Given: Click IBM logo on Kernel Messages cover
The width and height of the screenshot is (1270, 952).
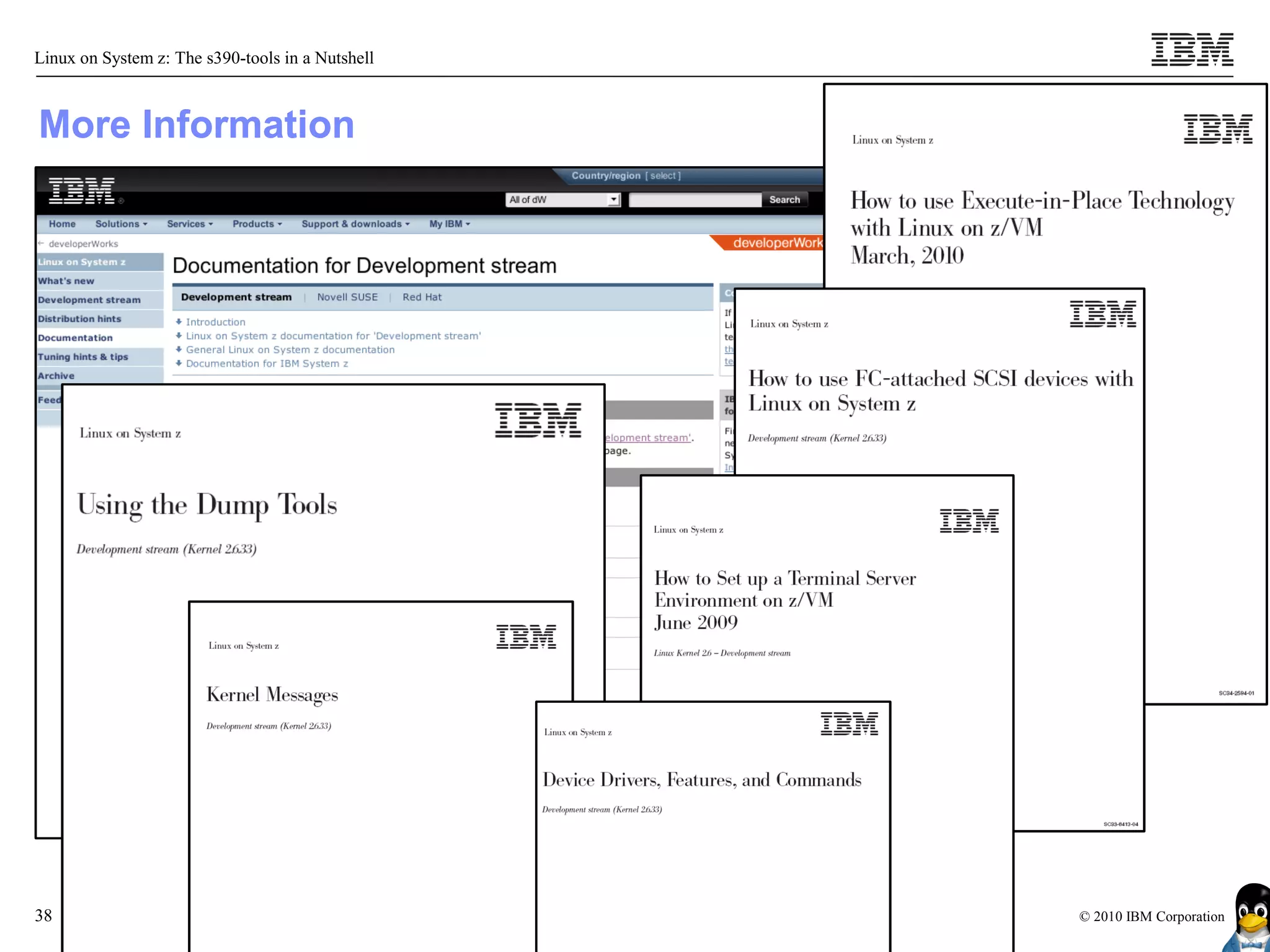Looking at the screenshot, I should point(526,637).
